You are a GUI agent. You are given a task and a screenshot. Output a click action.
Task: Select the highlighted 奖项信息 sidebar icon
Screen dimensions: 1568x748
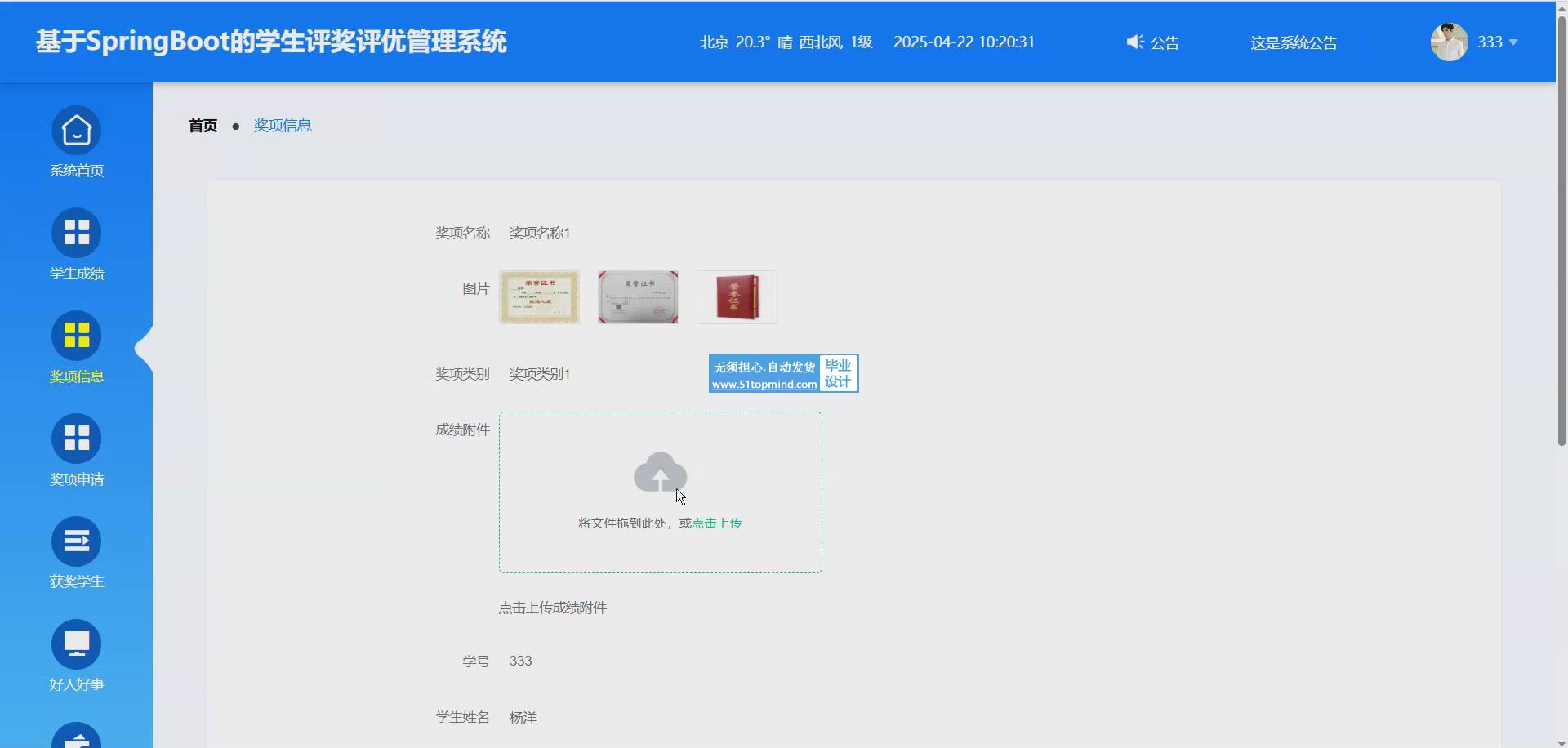tap(76, 336)
